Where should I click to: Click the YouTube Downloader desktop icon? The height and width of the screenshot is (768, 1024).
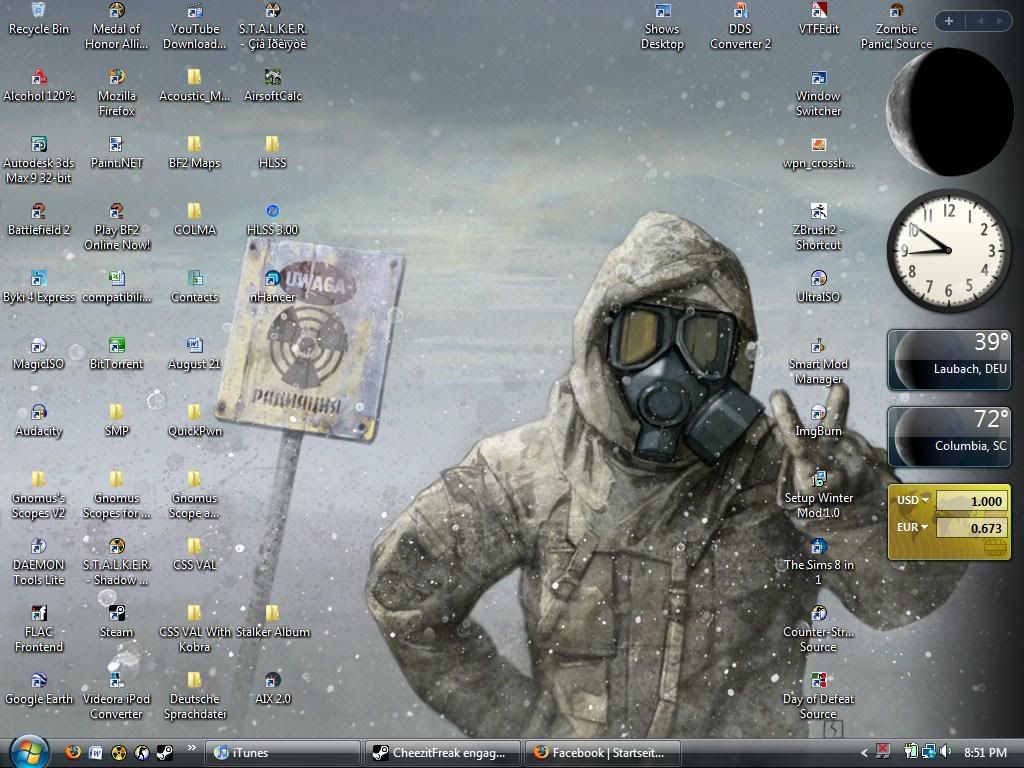(195, 26)
